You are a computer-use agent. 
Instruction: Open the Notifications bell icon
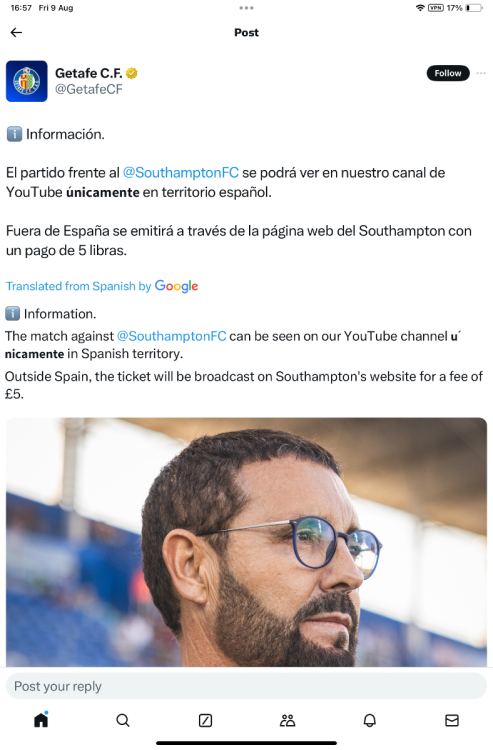pos(370,720)
